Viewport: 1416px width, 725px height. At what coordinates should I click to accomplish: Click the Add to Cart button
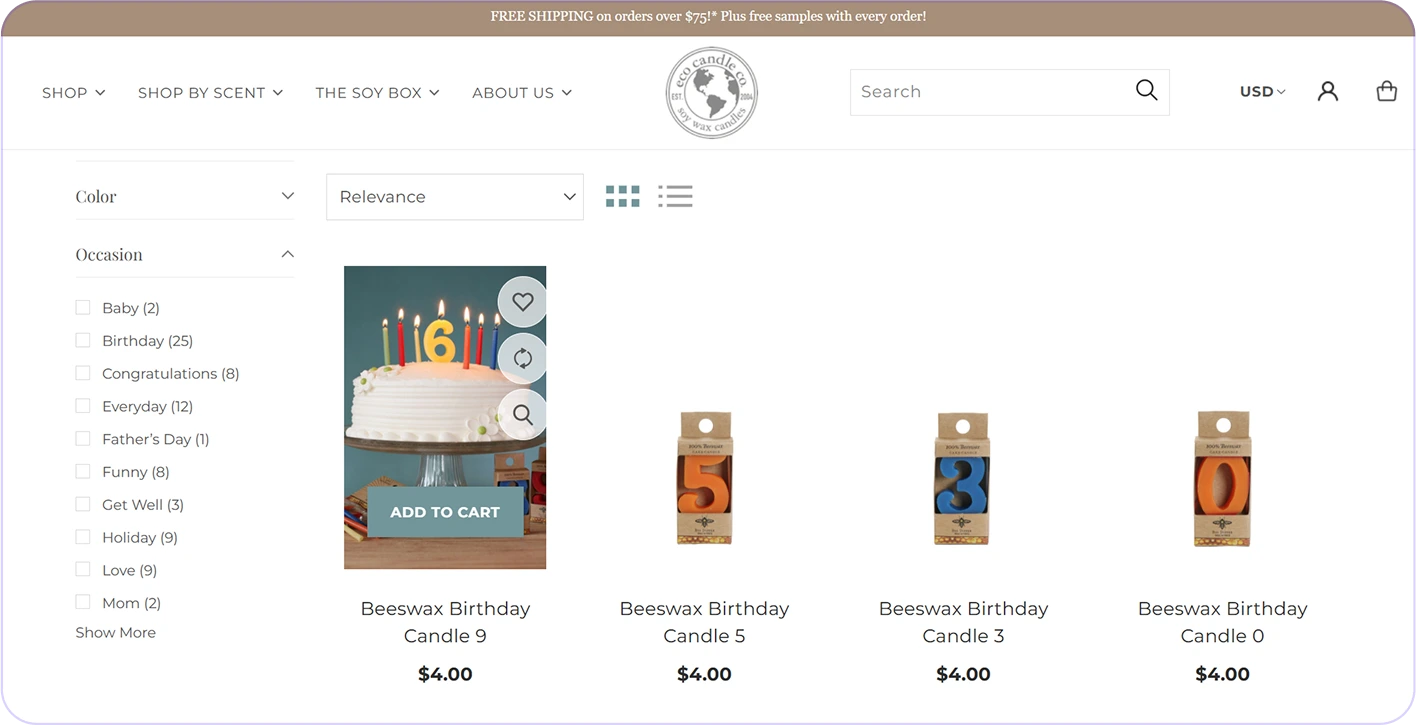(445, 512)
